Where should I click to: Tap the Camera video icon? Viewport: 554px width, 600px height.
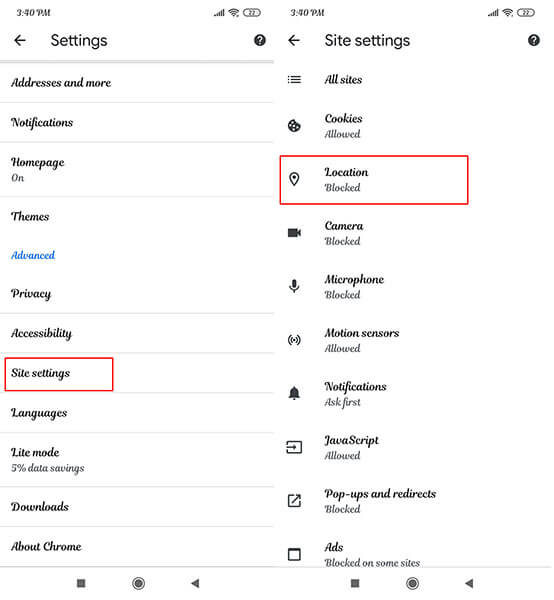294,233
